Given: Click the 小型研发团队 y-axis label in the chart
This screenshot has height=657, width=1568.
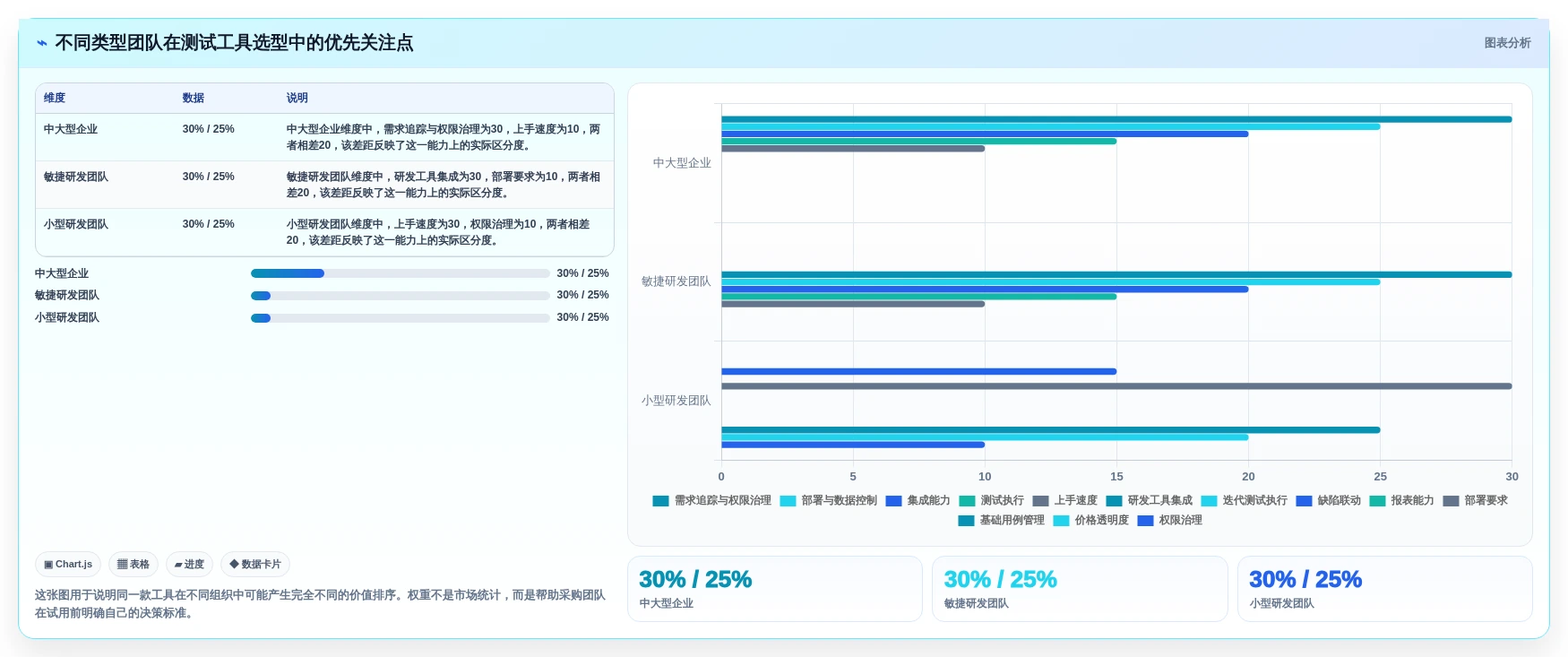Looking at the screenshot, I should click(x=676, y=401).
